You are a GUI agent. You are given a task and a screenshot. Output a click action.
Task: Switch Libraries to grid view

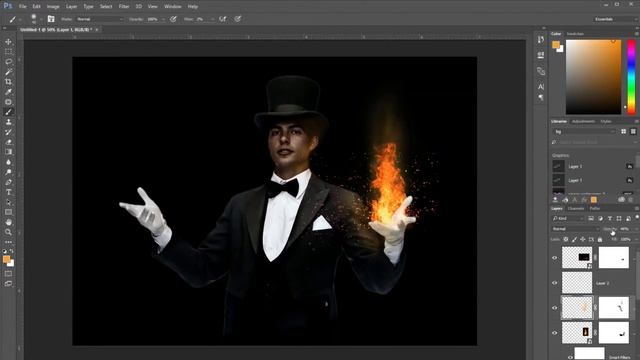pyautogui.click(x=623, y=131)
